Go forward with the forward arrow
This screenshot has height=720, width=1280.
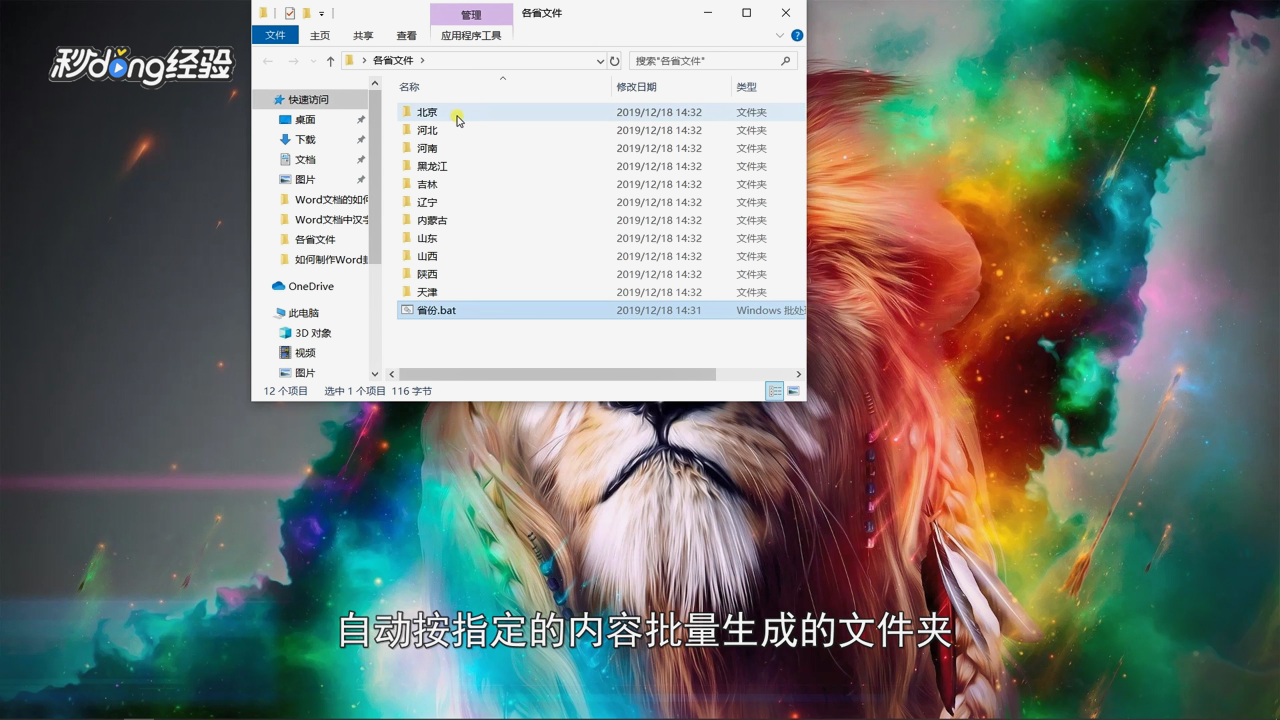(293, 61)
